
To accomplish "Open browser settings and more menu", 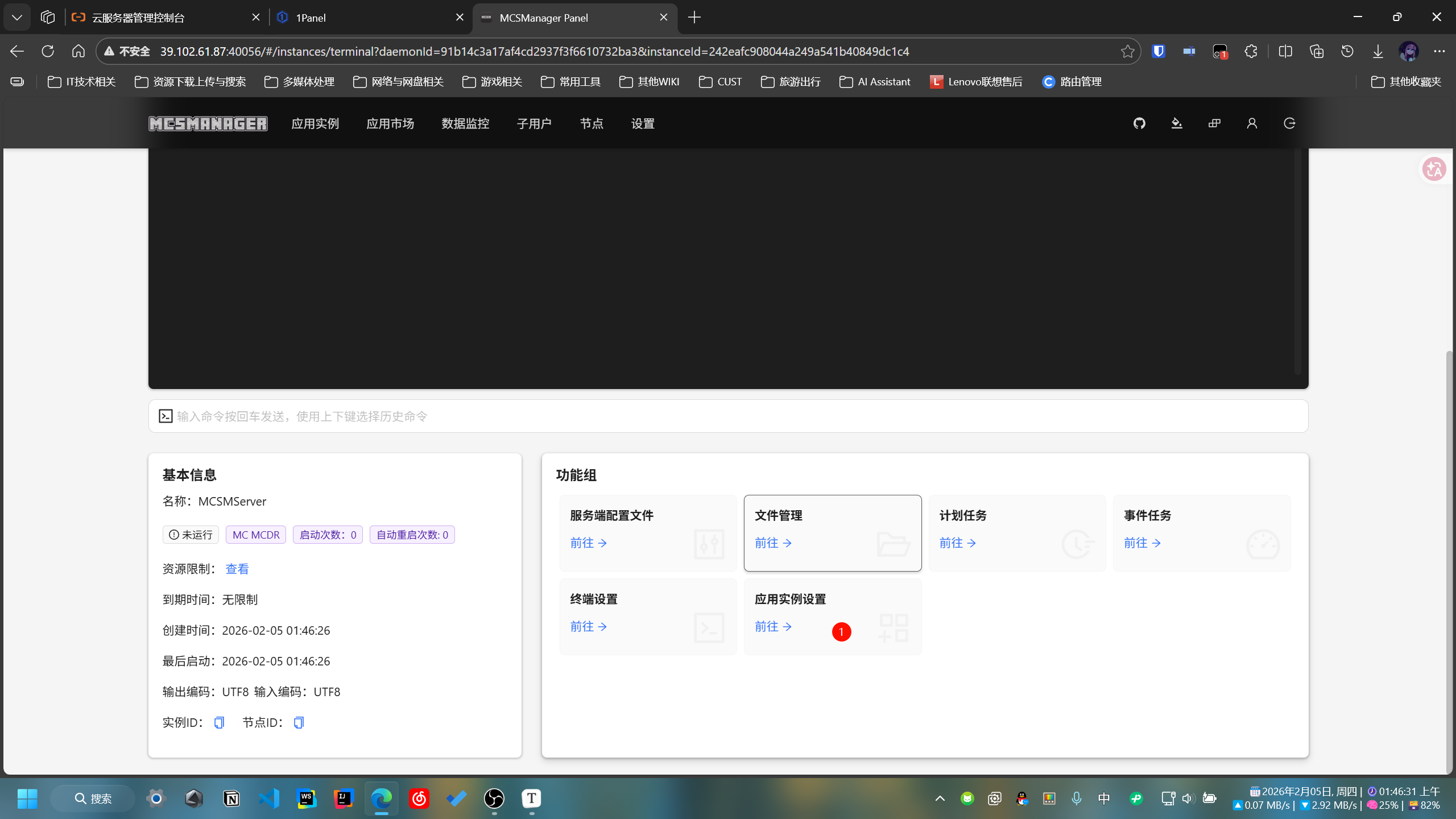I will (1439, 51).
